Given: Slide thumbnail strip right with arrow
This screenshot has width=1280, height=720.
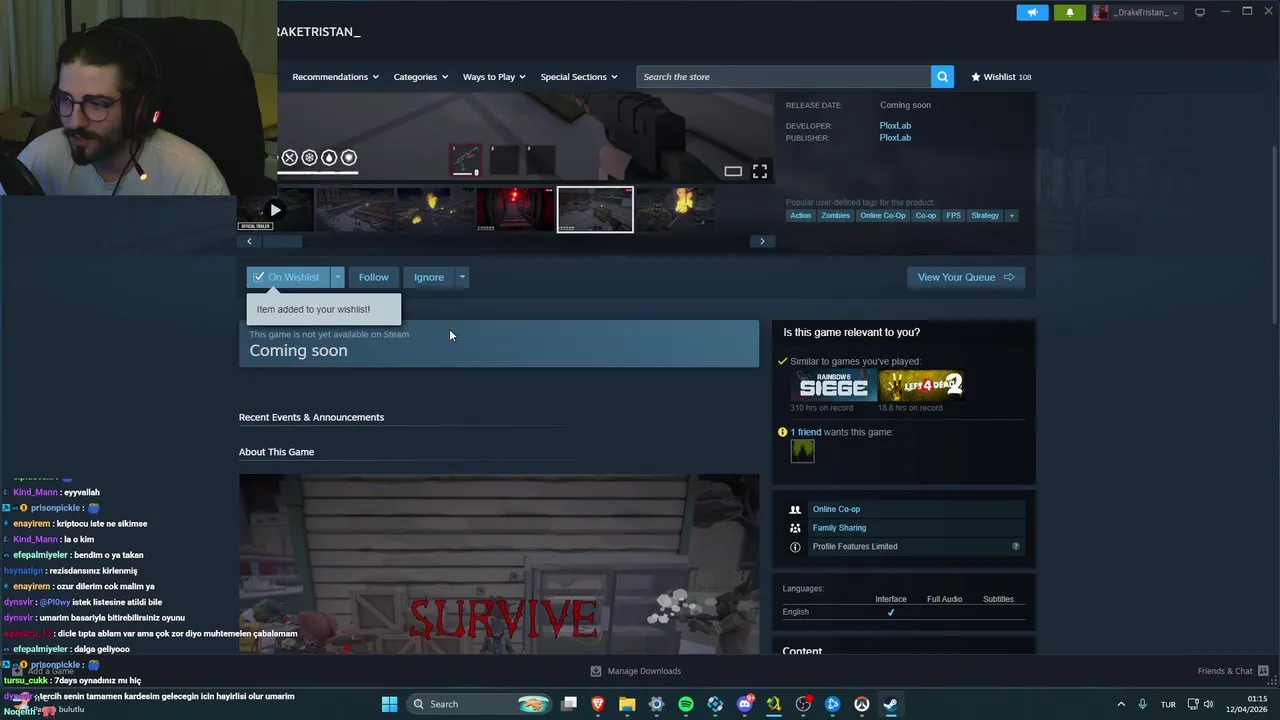Looking at the screenshot, I should pyautogui.click(x=762, y=241).
